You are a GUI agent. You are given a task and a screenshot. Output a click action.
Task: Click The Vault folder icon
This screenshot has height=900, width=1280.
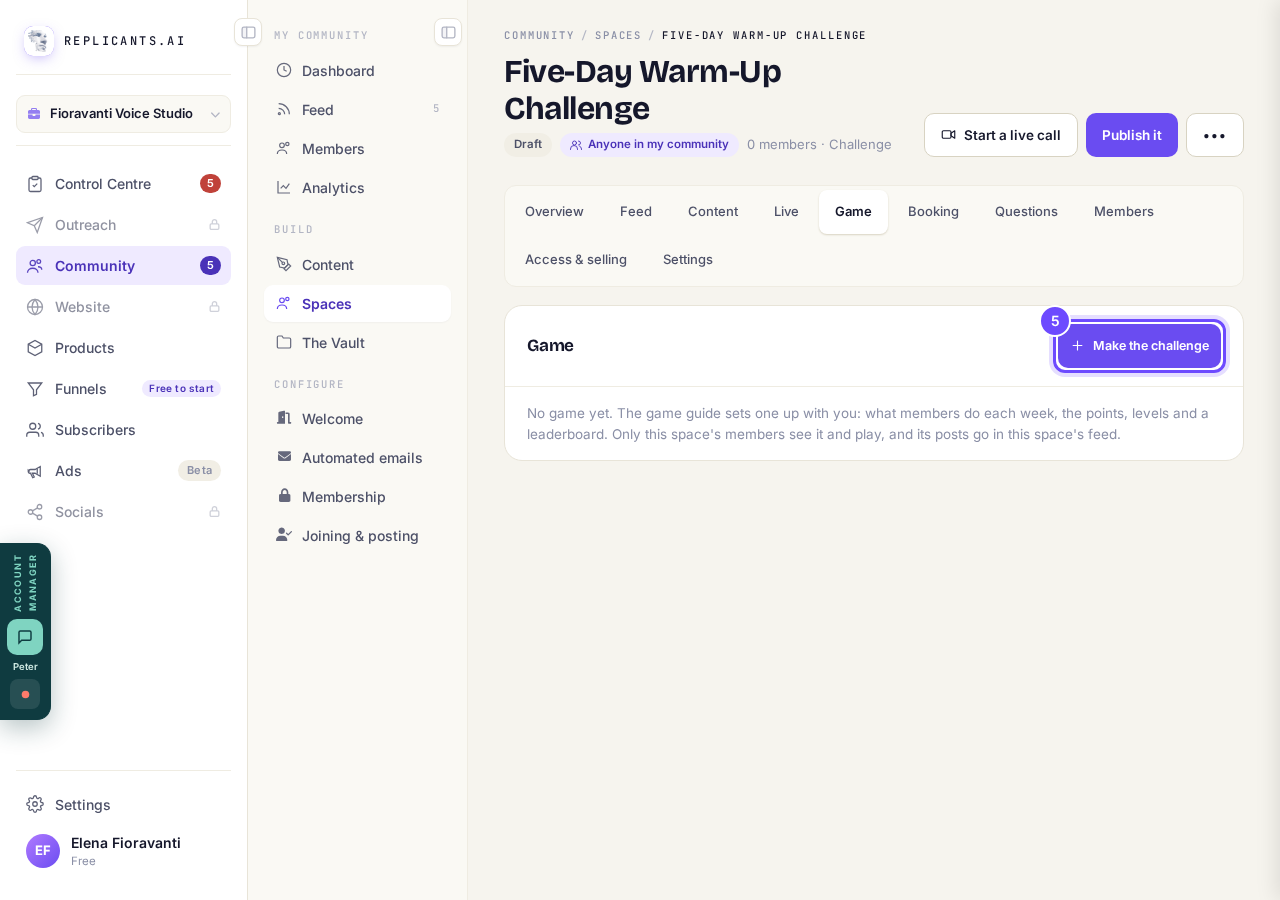(284, 342)
